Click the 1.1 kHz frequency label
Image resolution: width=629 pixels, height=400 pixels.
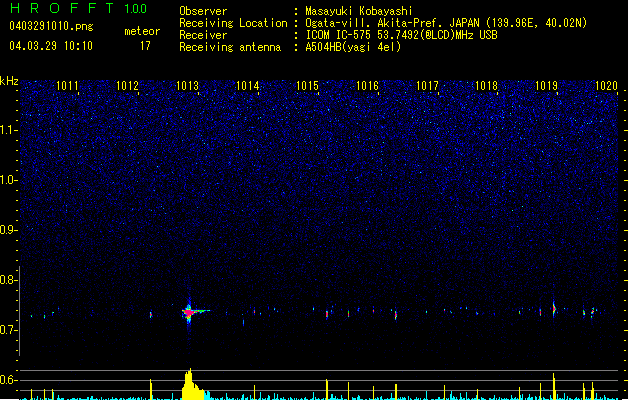(9, 130)
